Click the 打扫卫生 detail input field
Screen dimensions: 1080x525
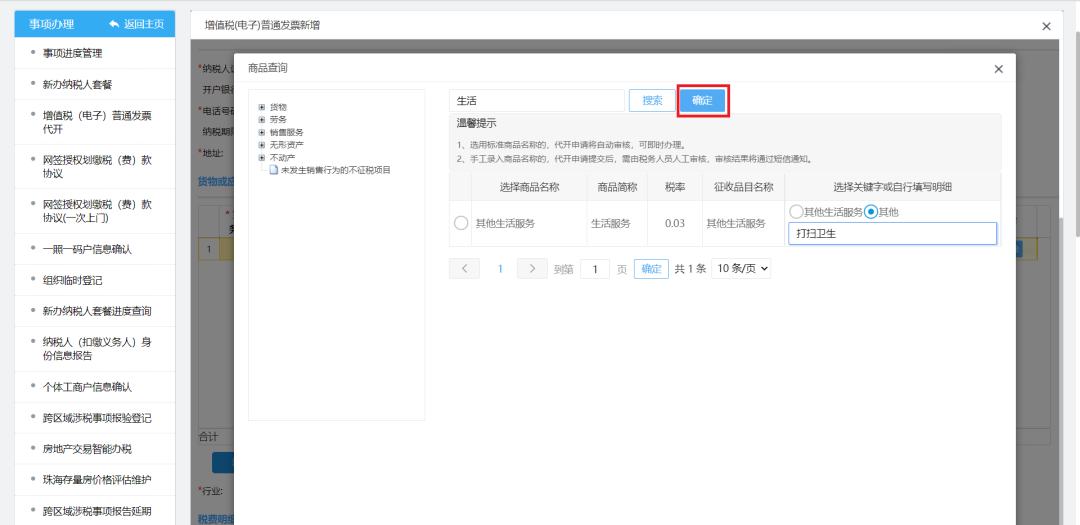(892, 234)
